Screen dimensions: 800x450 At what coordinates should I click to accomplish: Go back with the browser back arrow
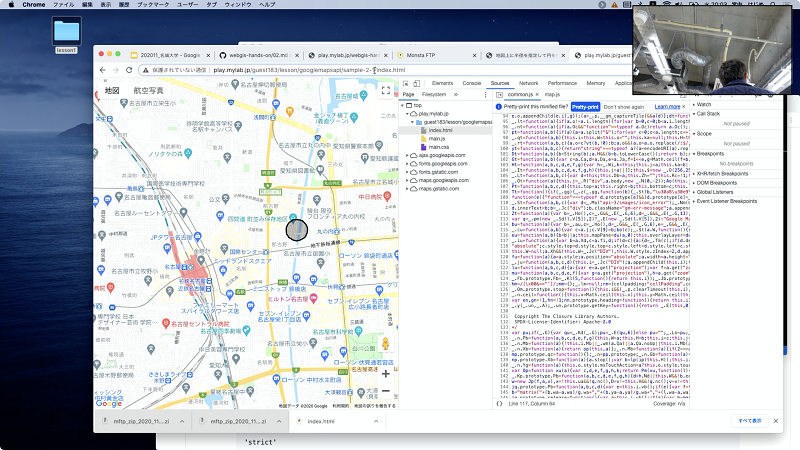pyautogui.click(x=103, y=70)
